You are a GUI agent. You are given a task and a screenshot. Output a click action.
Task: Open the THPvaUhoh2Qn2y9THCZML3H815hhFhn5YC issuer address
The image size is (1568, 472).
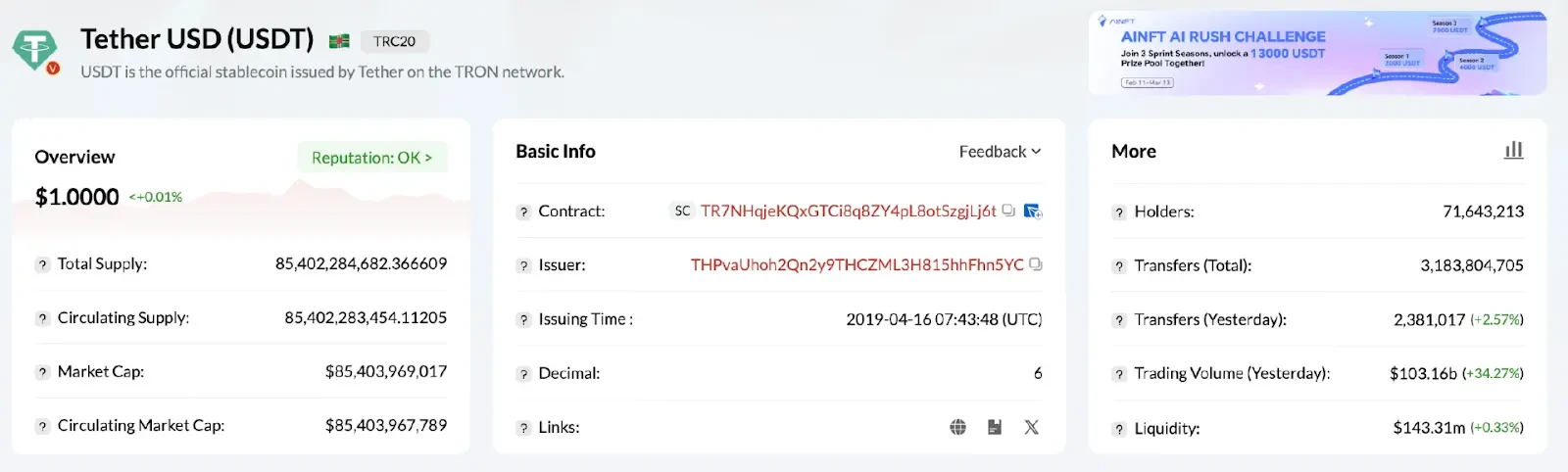tap(857, 264)
